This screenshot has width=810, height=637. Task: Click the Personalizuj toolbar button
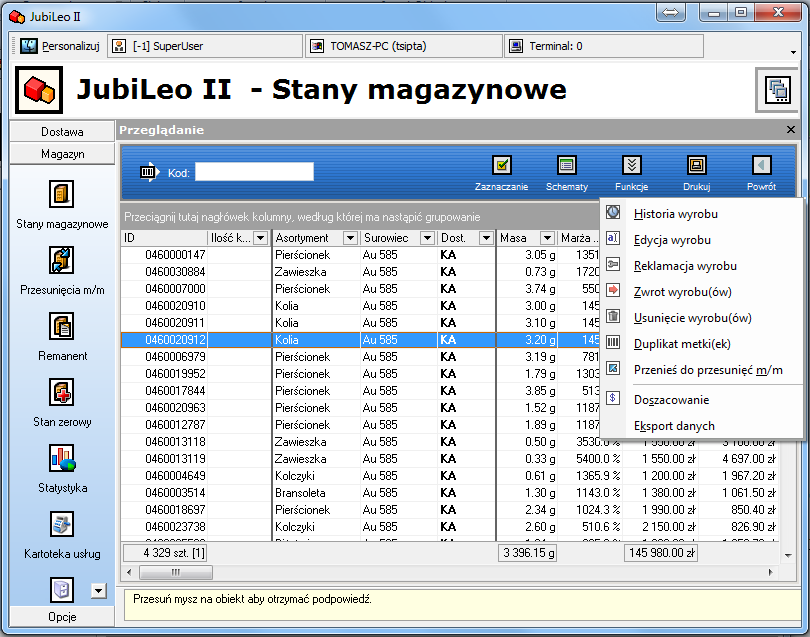pyautogui.click(x=59, y=46)
